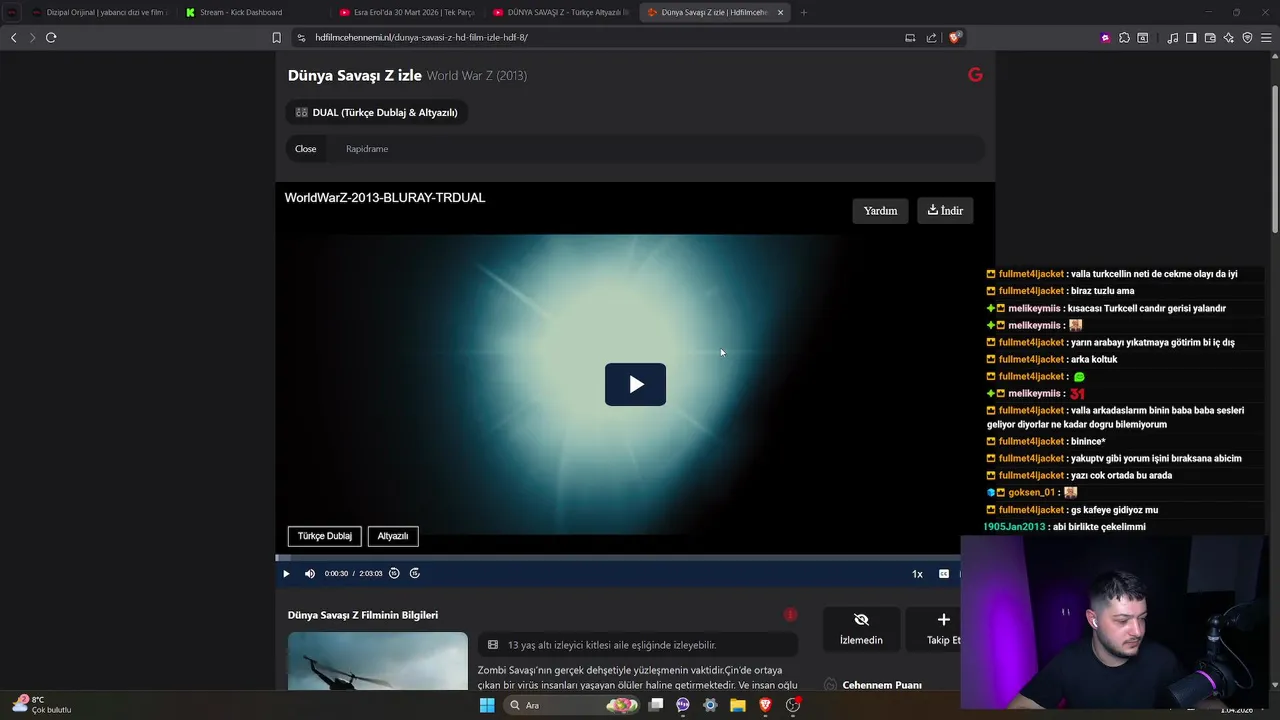Viewport: 1280px width, 720px height.
Task: Click the Cehennem Puanı label
Action: [x=882, y=685]
